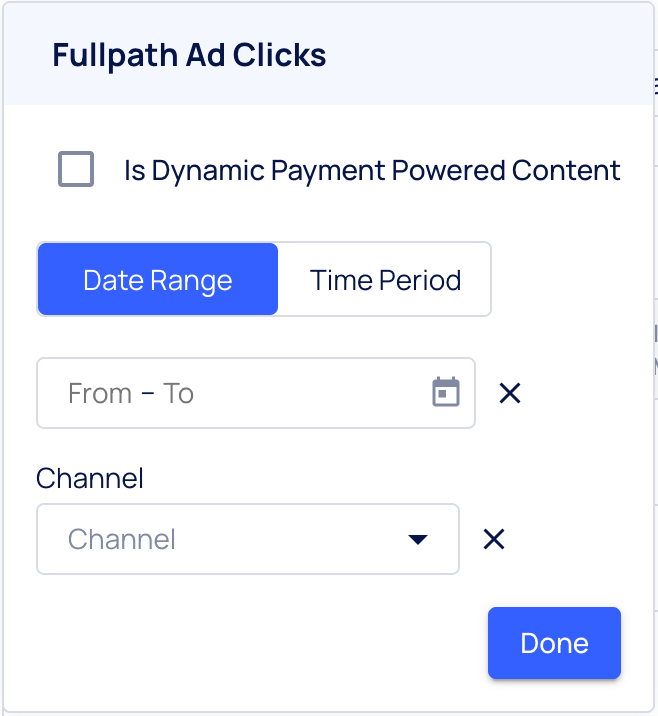
Task: Expand the Channel dropdown
Action: [x=247, y=540]
